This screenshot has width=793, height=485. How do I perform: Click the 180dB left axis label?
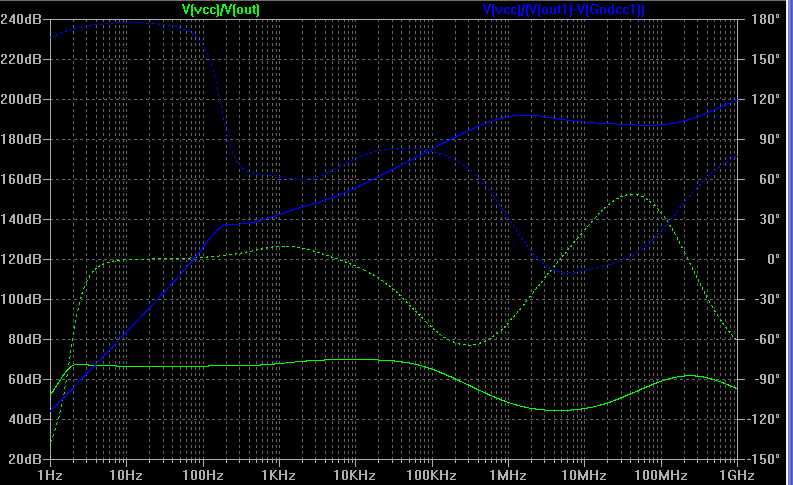21,140
